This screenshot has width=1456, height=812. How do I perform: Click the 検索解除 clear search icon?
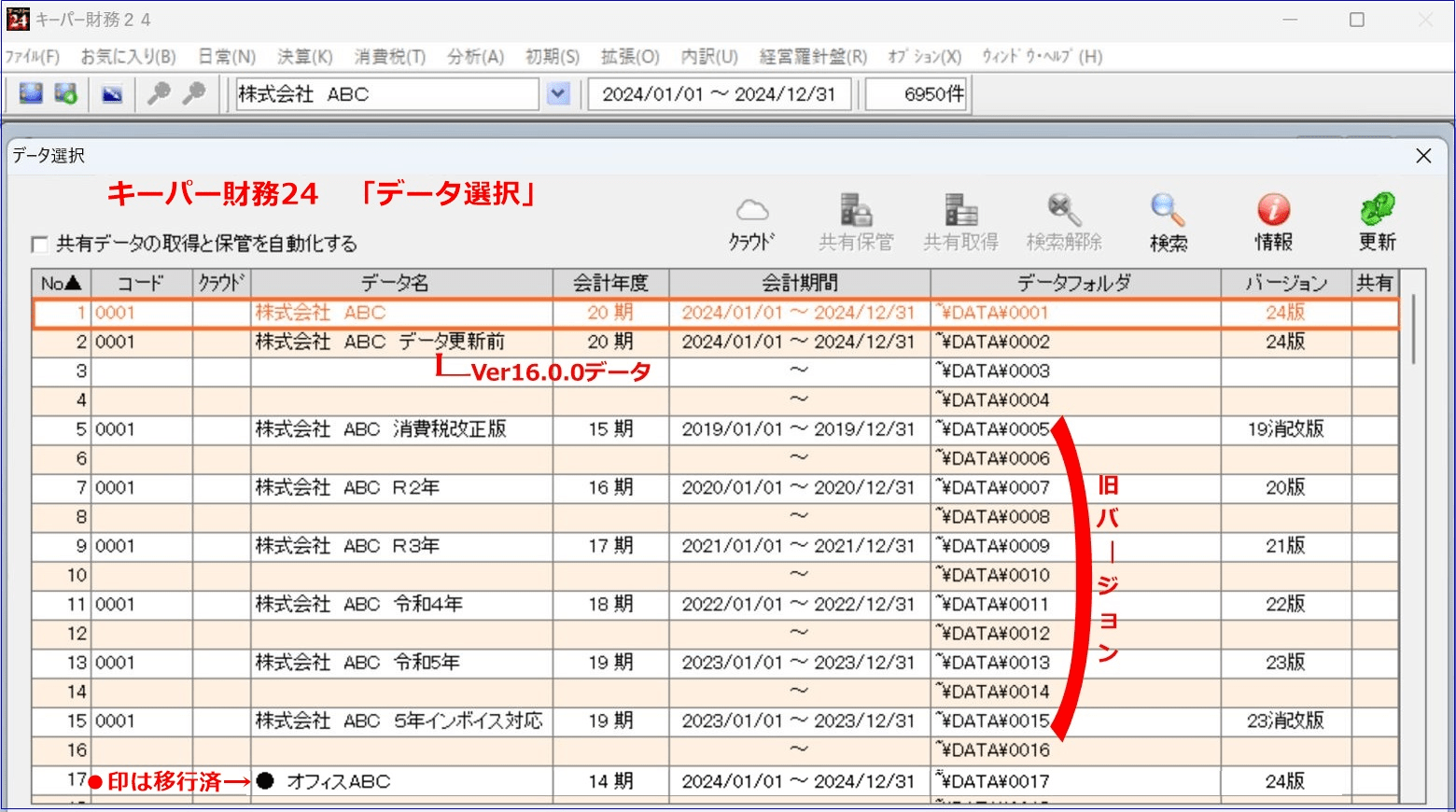(1064, 223)
